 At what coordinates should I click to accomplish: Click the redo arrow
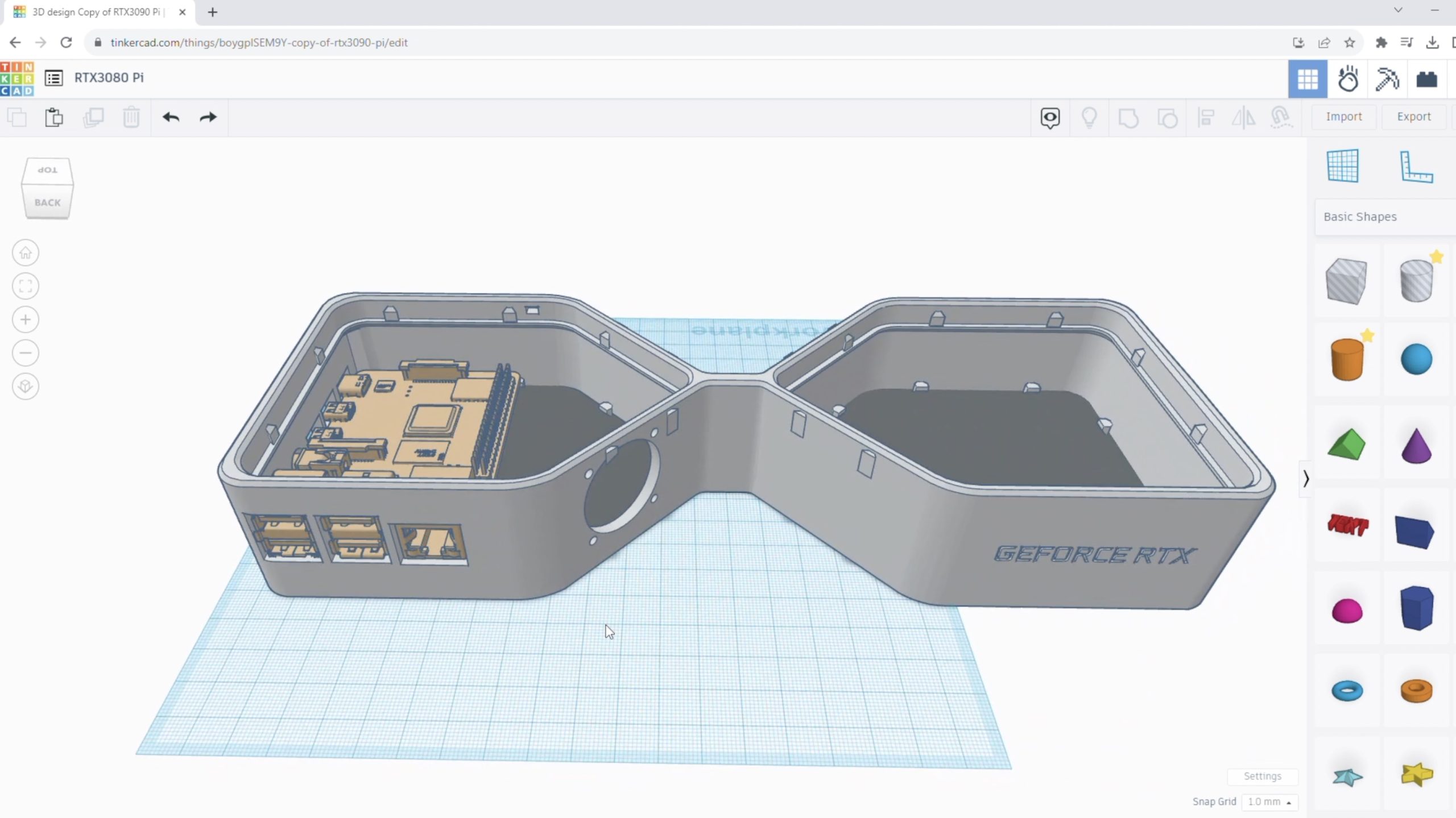[x=208, y=117]
